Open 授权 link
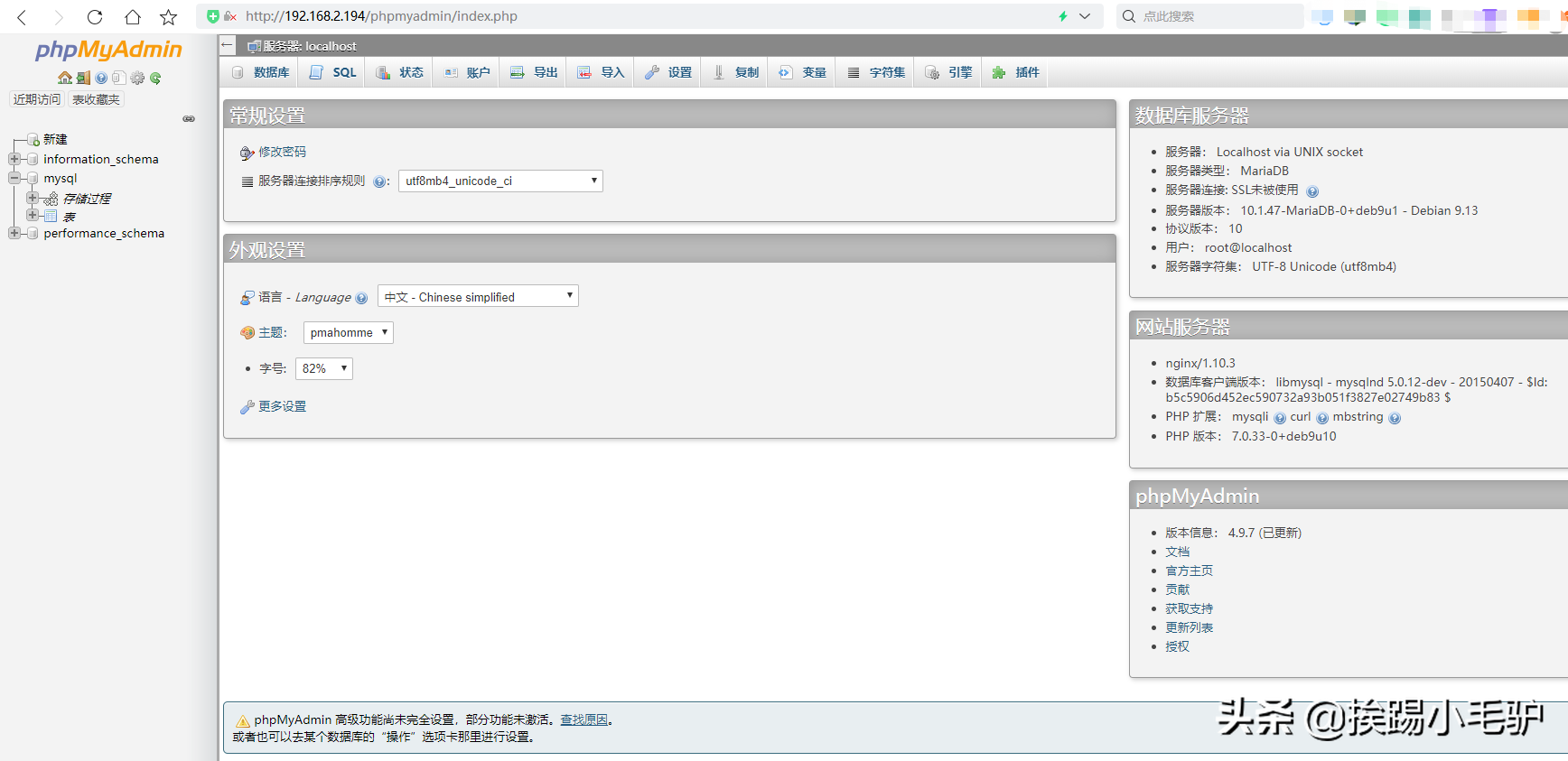The image size is (1568, 761). [1177, 646]
